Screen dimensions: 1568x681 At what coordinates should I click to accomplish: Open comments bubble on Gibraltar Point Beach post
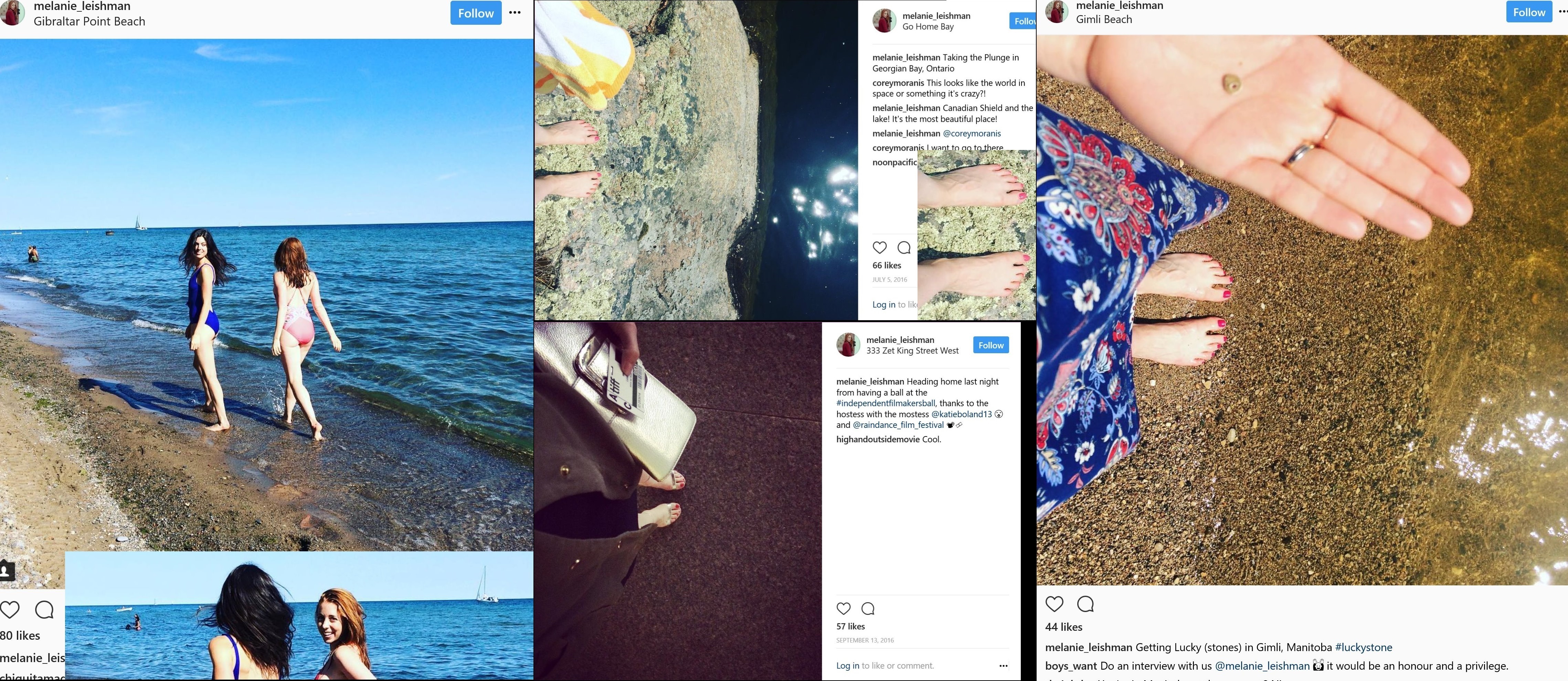coord(44,609)
